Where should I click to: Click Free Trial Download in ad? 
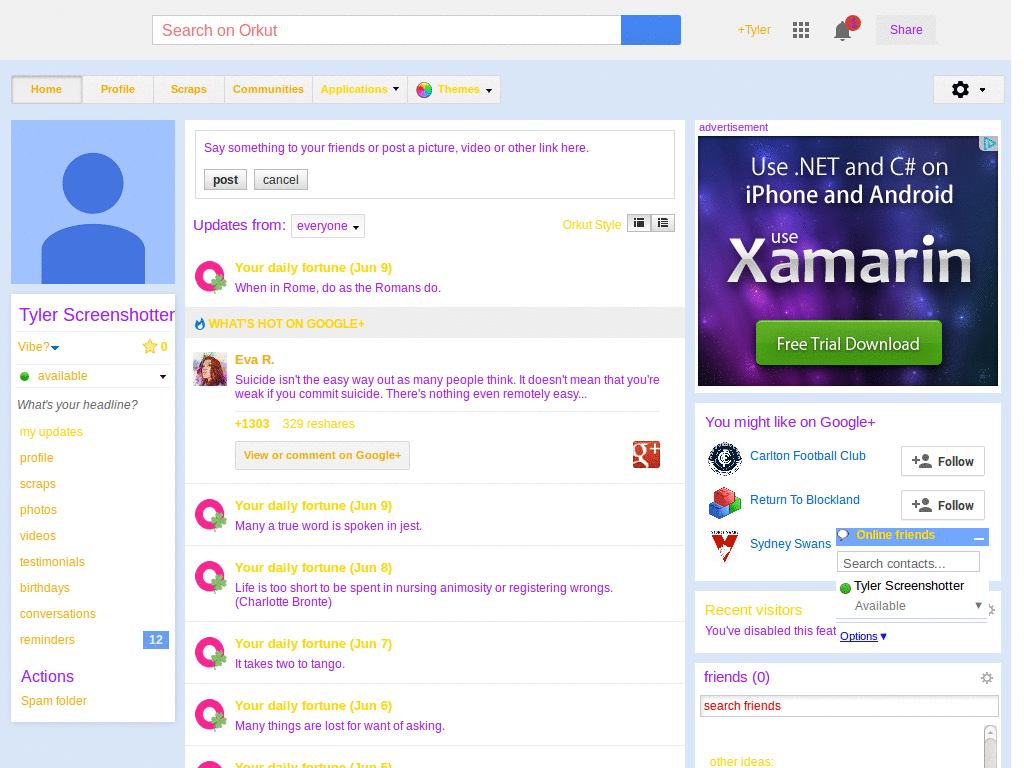click(x=848, y=344)
